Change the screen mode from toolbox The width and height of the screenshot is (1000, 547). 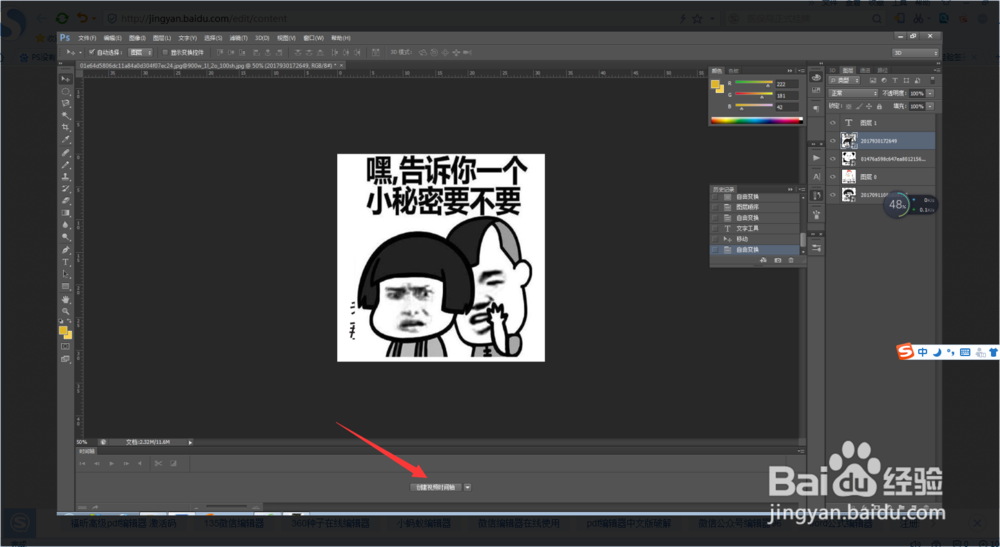pos(65,358)
